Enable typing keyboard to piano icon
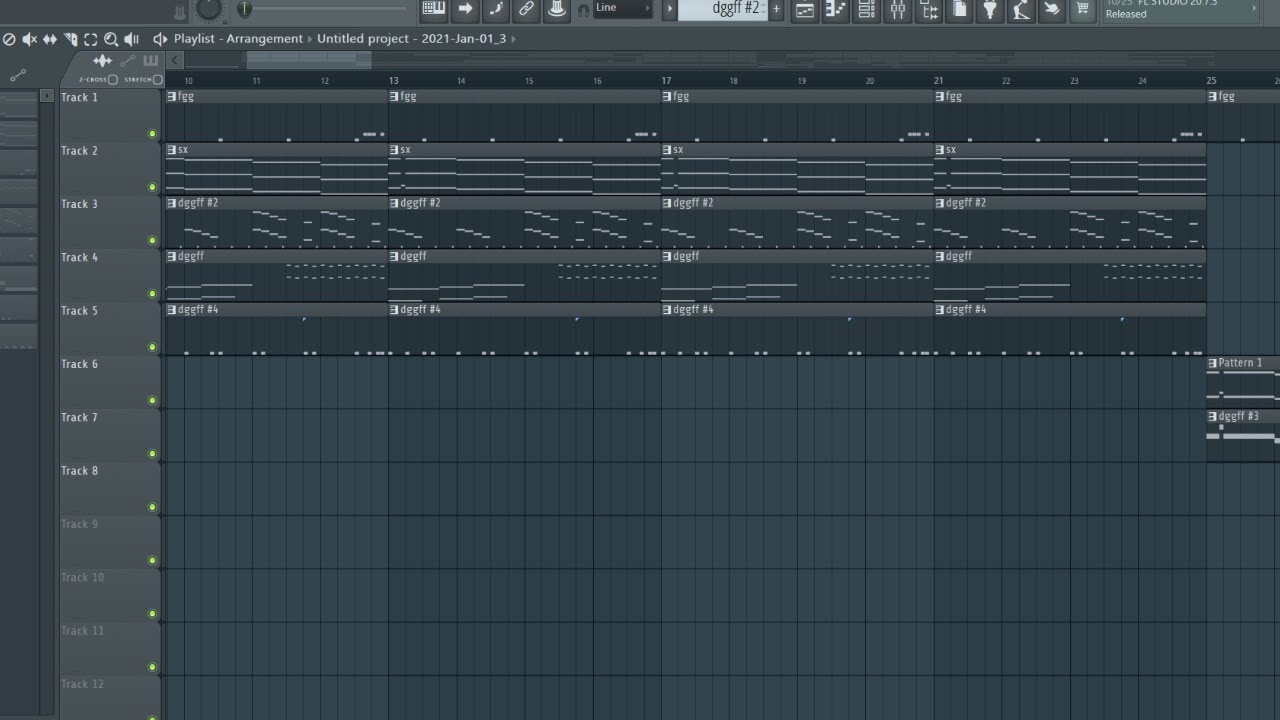Image resolution: width=1280 pixels, height=720 pixels. [433, 9]
